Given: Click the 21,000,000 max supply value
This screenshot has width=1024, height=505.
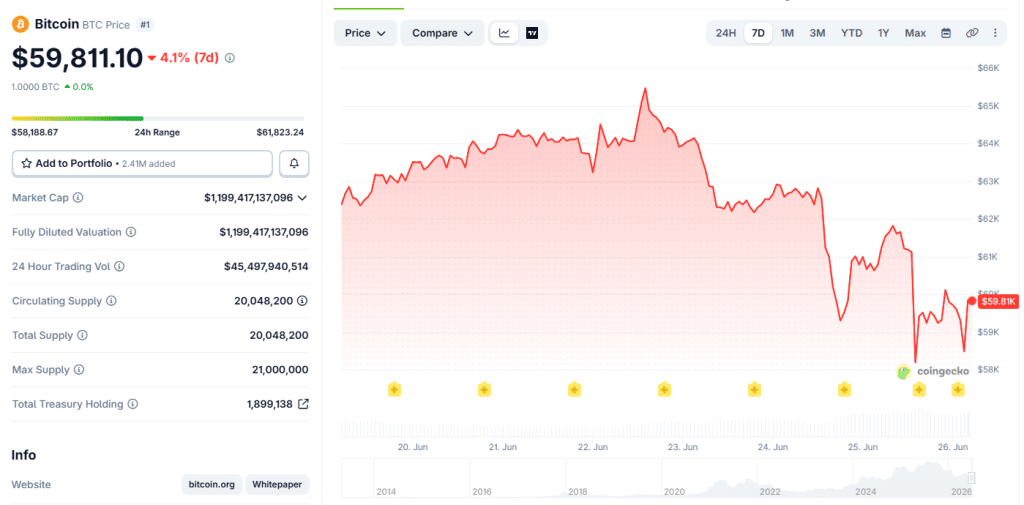Looking at the screenshot, I should (x=280, y=370).
